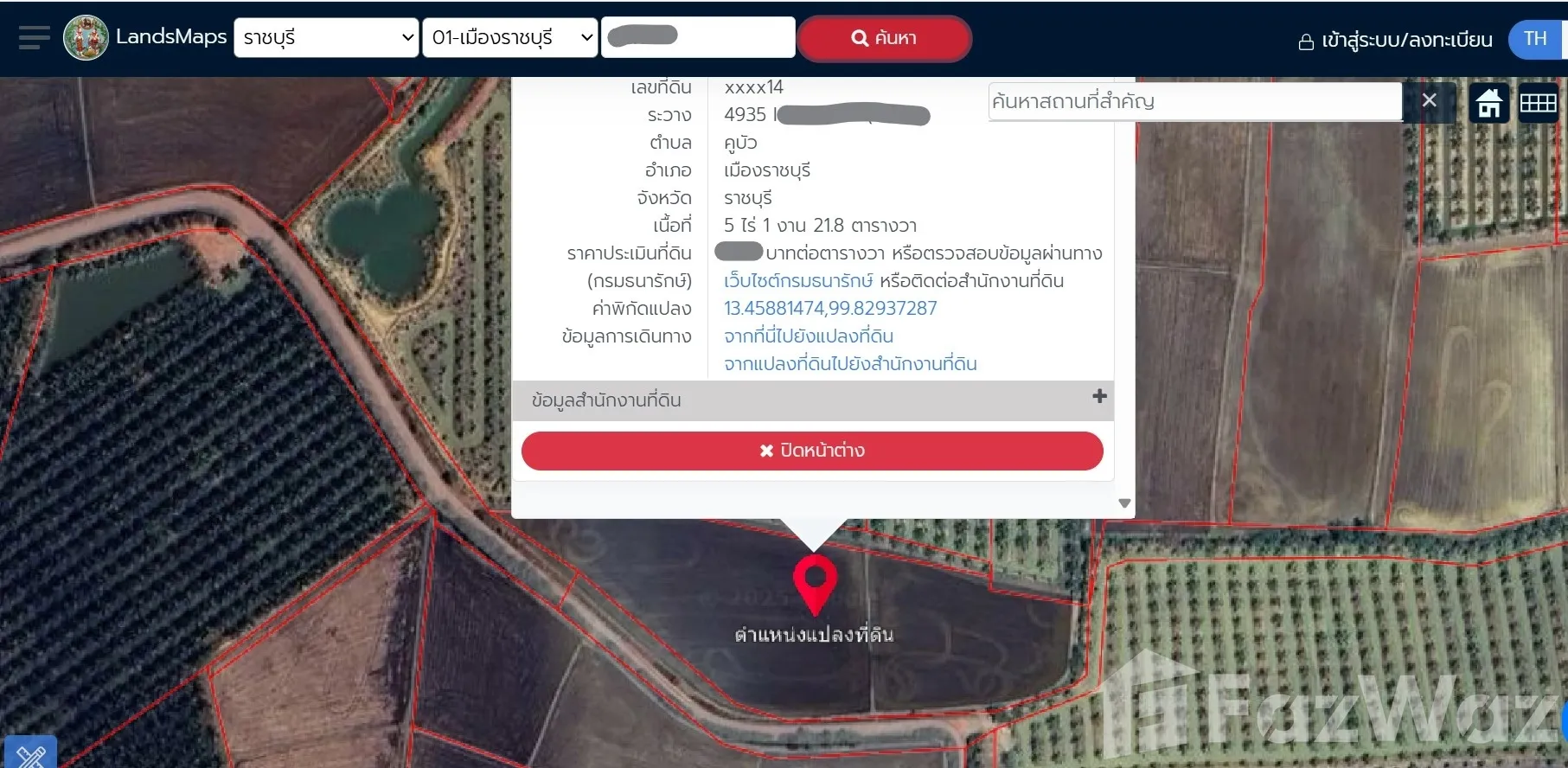Image resolution: width=1568 pixels, height=768 pixels.
Task: Click the ปิดหน้าต่าง close window button
Action: (812, 451)
